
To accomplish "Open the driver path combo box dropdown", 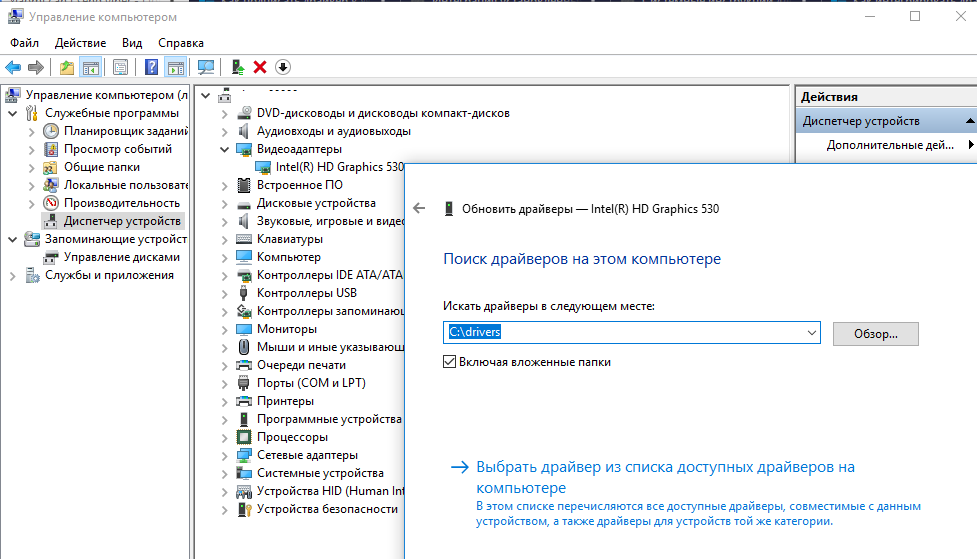I will tap(810, 333).
